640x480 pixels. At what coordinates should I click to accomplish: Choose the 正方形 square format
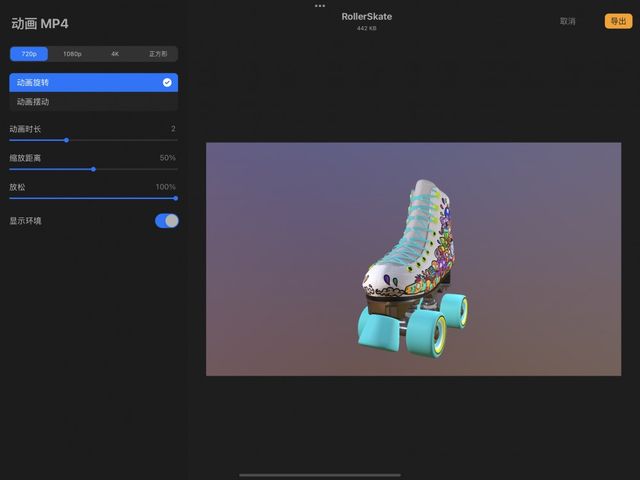point(158,54)
